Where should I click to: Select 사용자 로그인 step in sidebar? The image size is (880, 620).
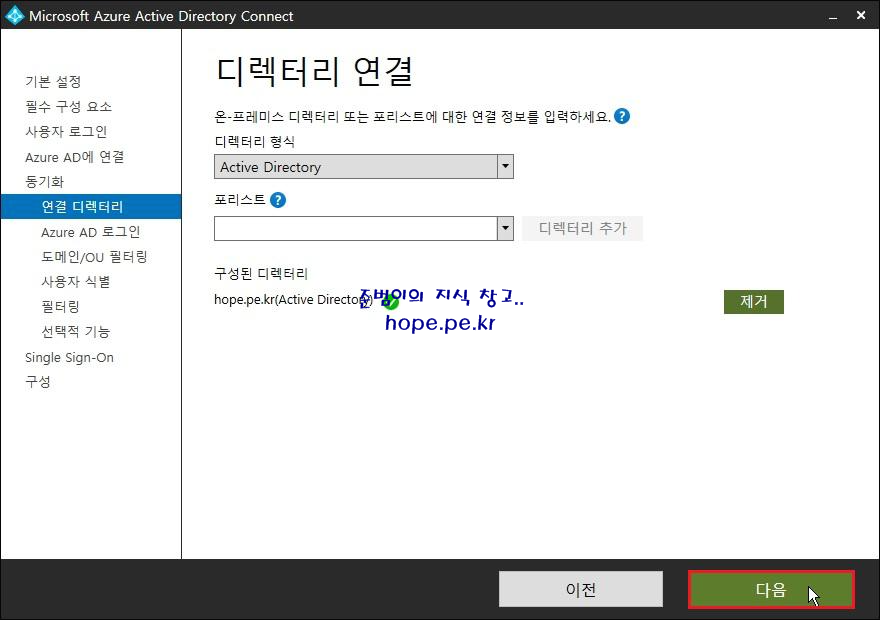click(66, 132)
